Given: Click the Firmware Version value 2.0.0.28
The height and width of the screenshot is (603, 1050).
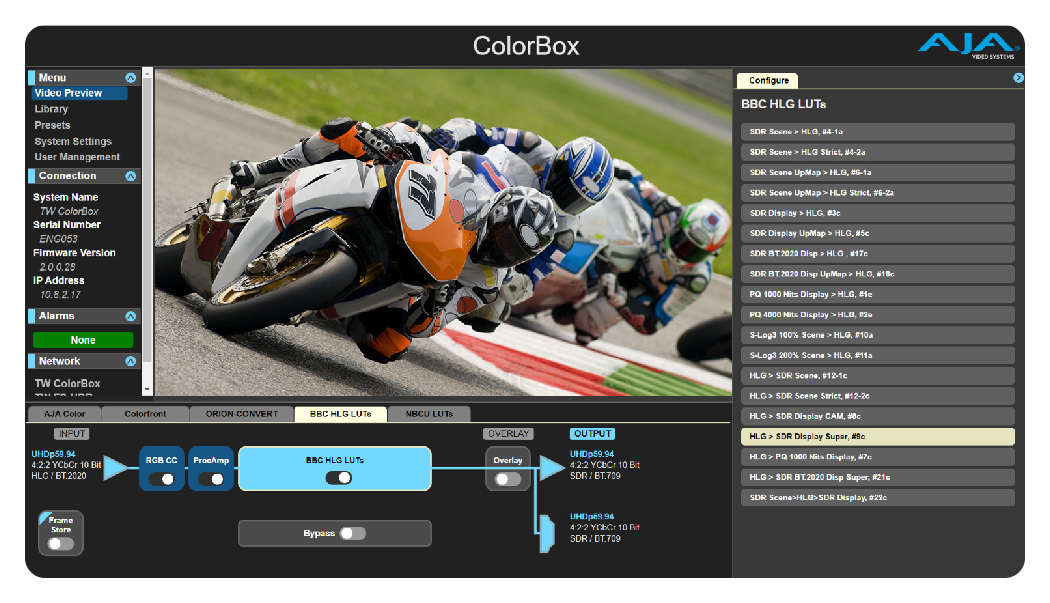Looking at the screenshot, I should click(58, 267).
